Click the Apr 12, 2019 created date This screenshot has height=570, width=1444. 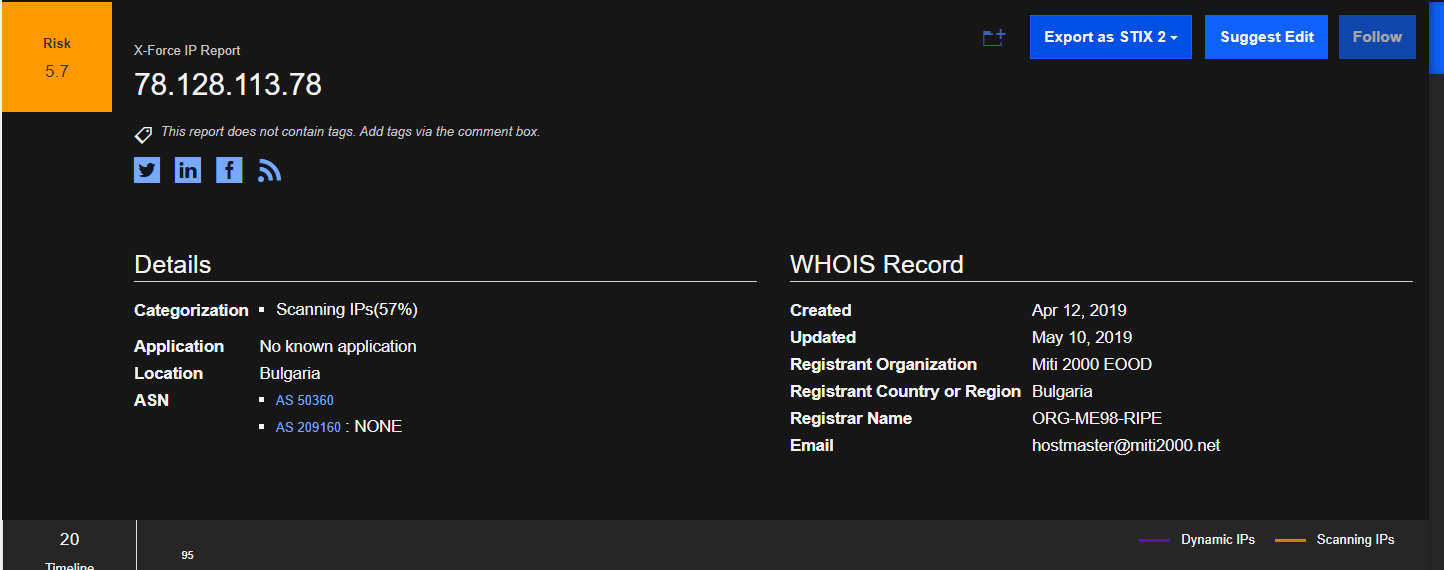(x=1079, y=311)
